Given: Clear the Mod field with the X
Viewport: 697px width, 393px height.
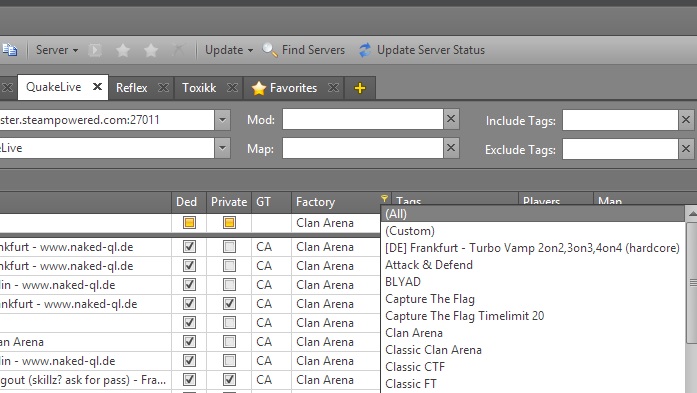Looking at the screenshot, I should tap(451, 119).
